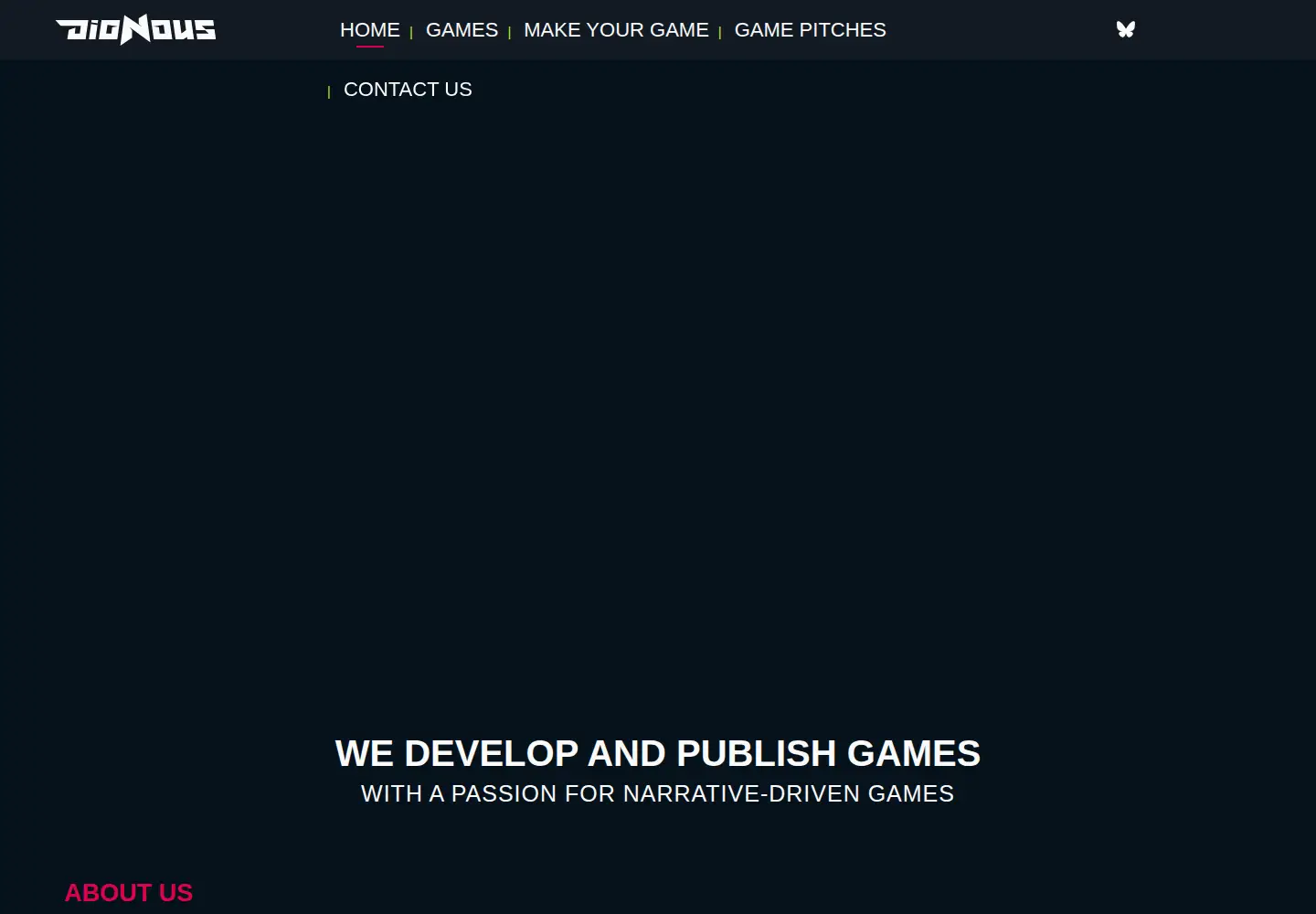
Task: Open the GAME PITCHES page
Action: pyautogui.click(x=811, y=30)
